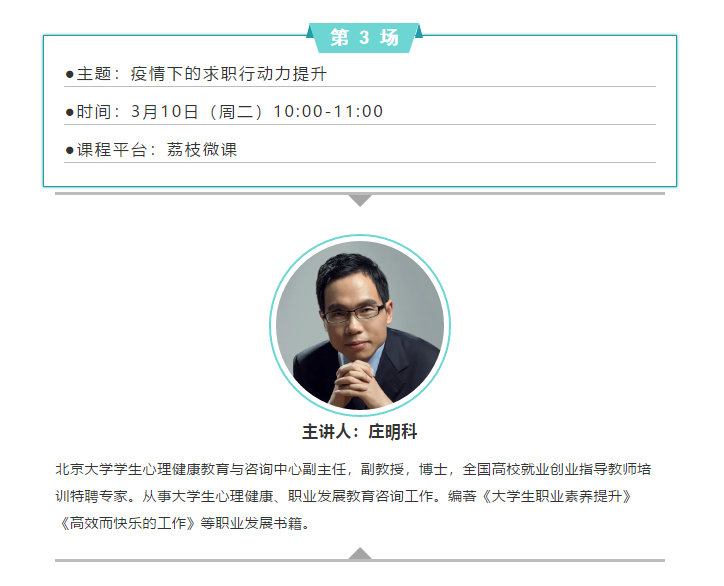Click the （周二） weekday text

pyautogui.click(x=236, y=112)
